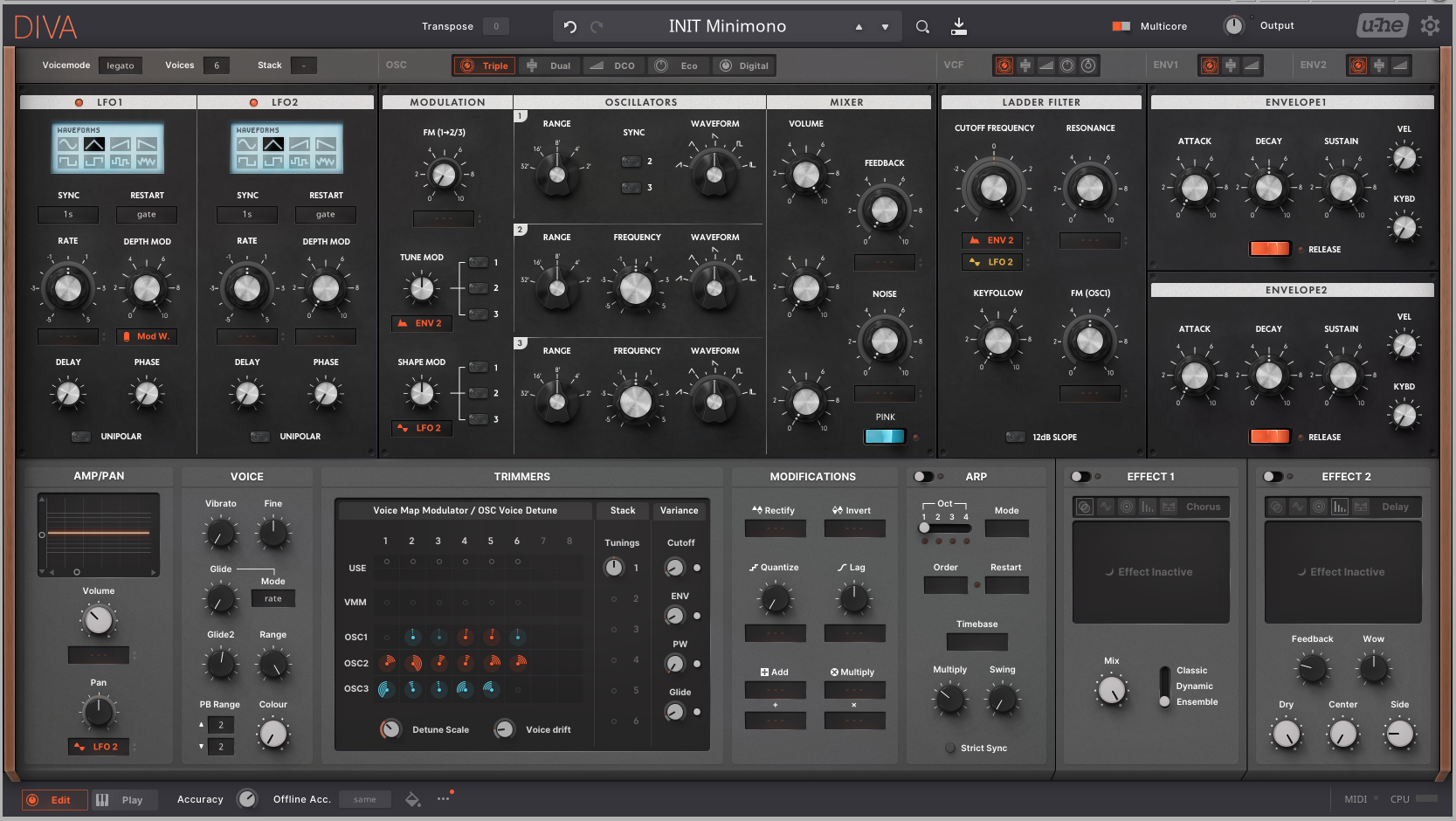This screenshot has width=1456, height=821.
Task: Choose the fifth VCF filter model icon
Action: click(1088, 66)
